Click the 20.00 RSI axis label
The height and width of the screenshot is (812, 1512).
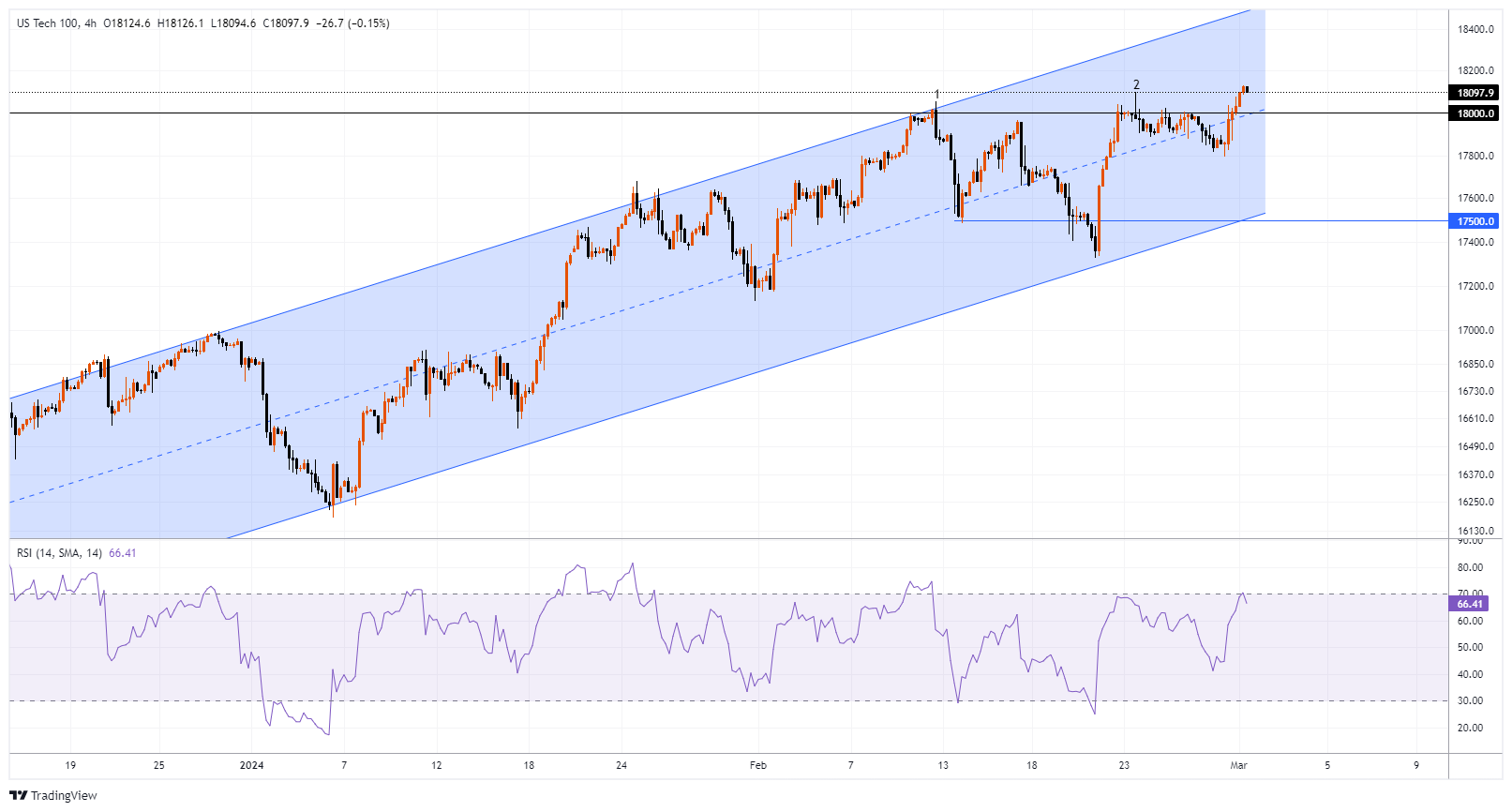click(1470, 728)
